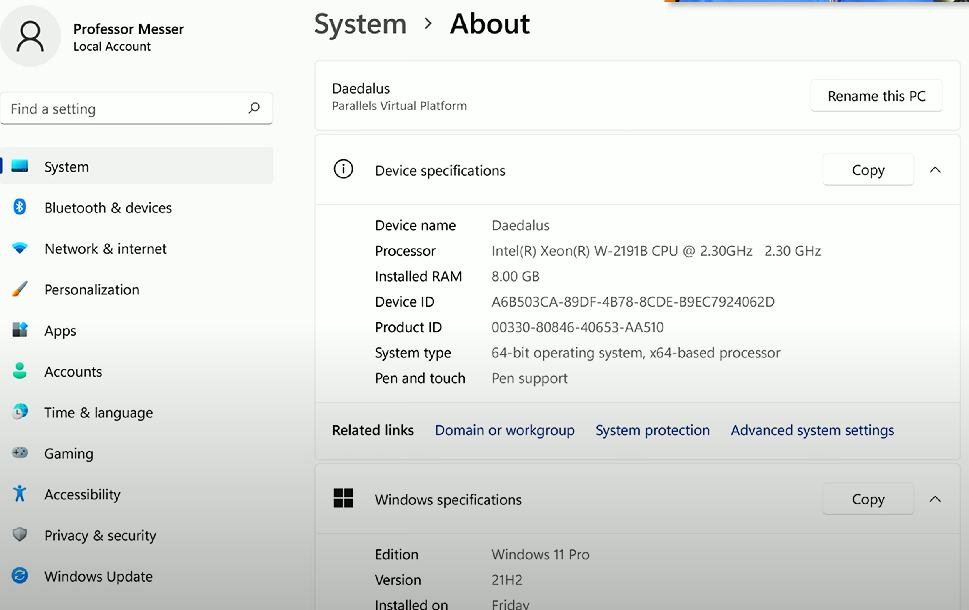The image size is (969, 610).
Task: Click the Parallels Virtual Platform text
Action: (x=399, y=106)
